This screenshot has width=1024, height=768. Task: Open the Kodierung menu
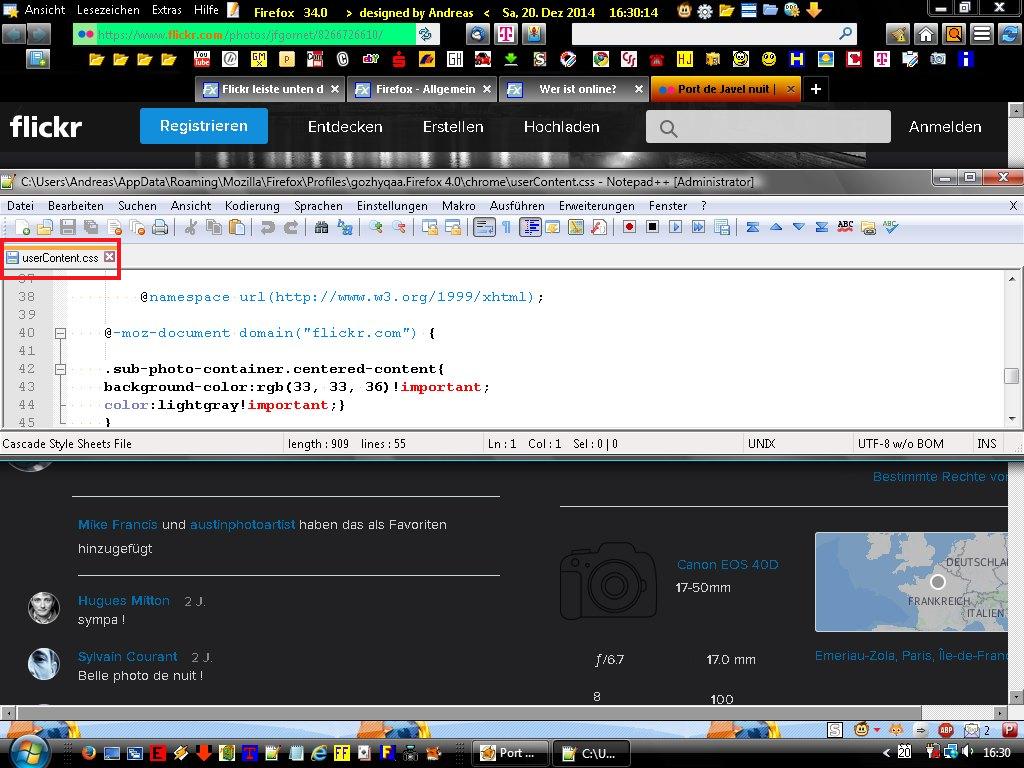pos(252,206)
